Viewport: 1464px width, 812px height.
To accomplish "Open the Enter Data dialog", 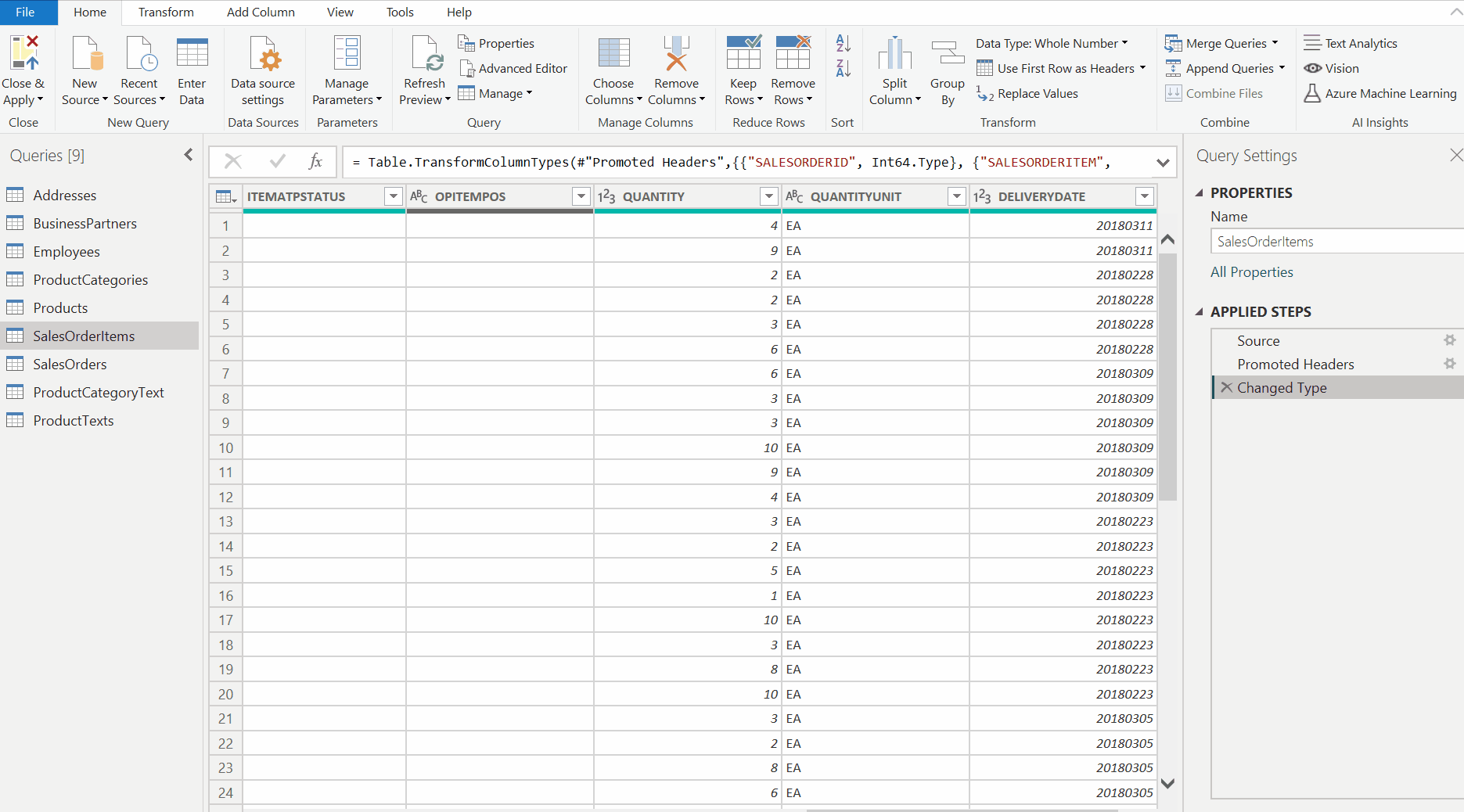I will [192, 69].
